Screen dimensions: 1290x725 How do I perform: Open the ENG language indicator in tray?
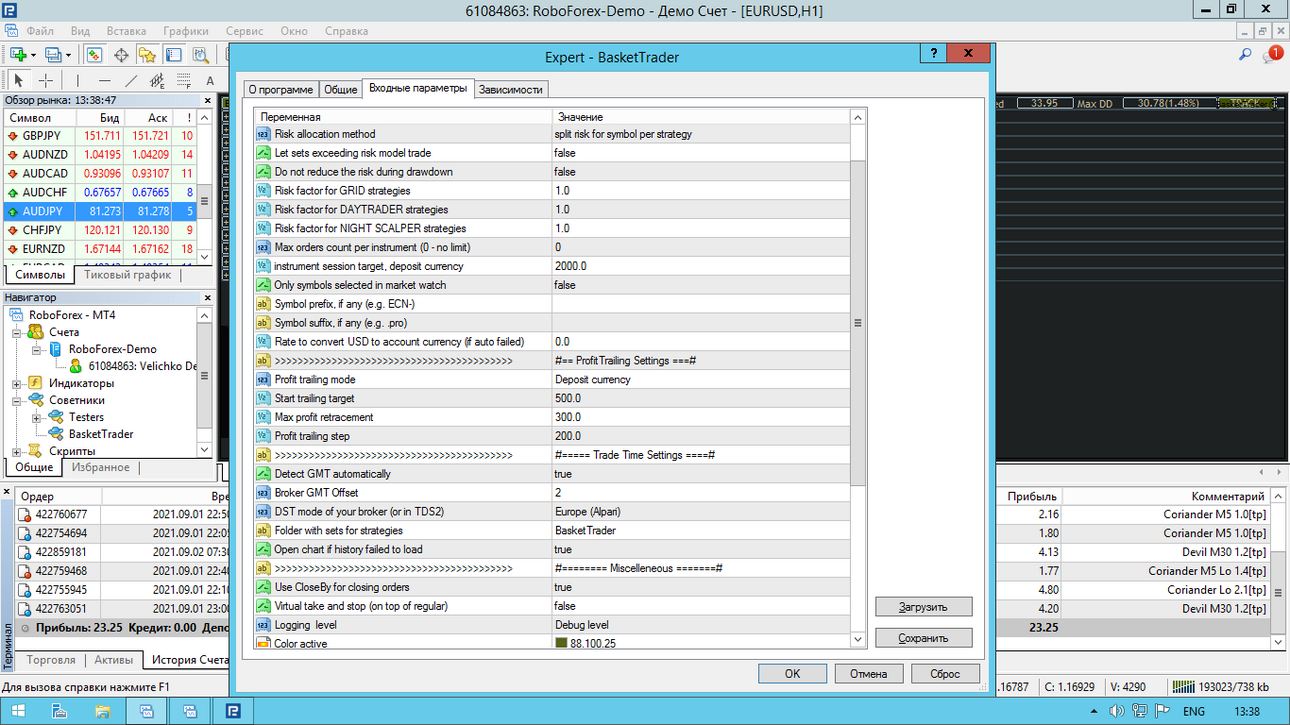click(1194, 711)
